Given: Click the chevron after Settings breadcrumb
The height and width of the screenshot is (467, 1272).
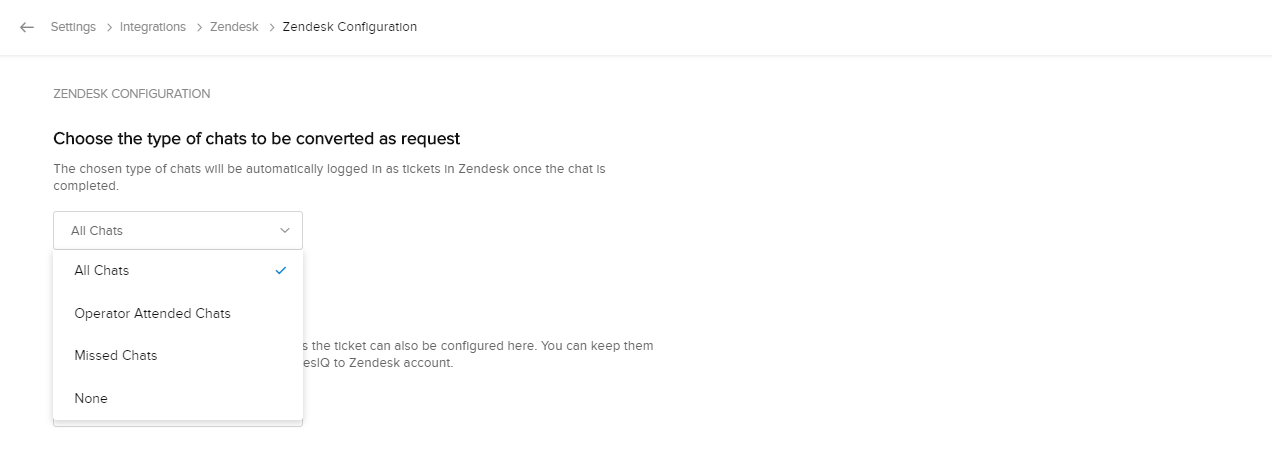Looking at the screenshot, I should (x=108, y=27).
